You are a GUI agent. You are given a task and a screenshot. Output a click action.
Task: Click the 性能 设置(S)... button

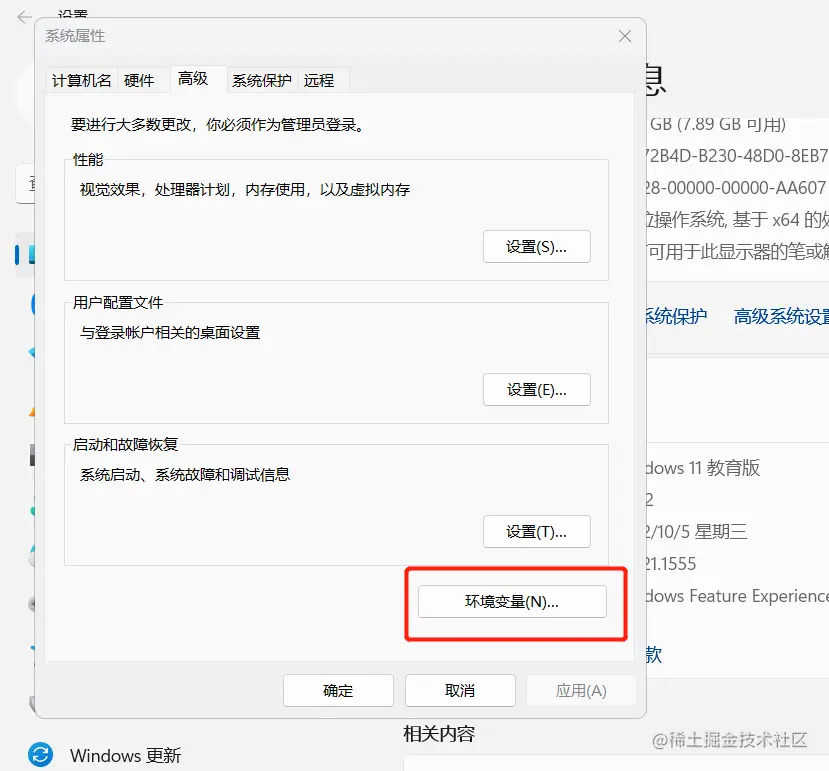(x=537, y=246)
